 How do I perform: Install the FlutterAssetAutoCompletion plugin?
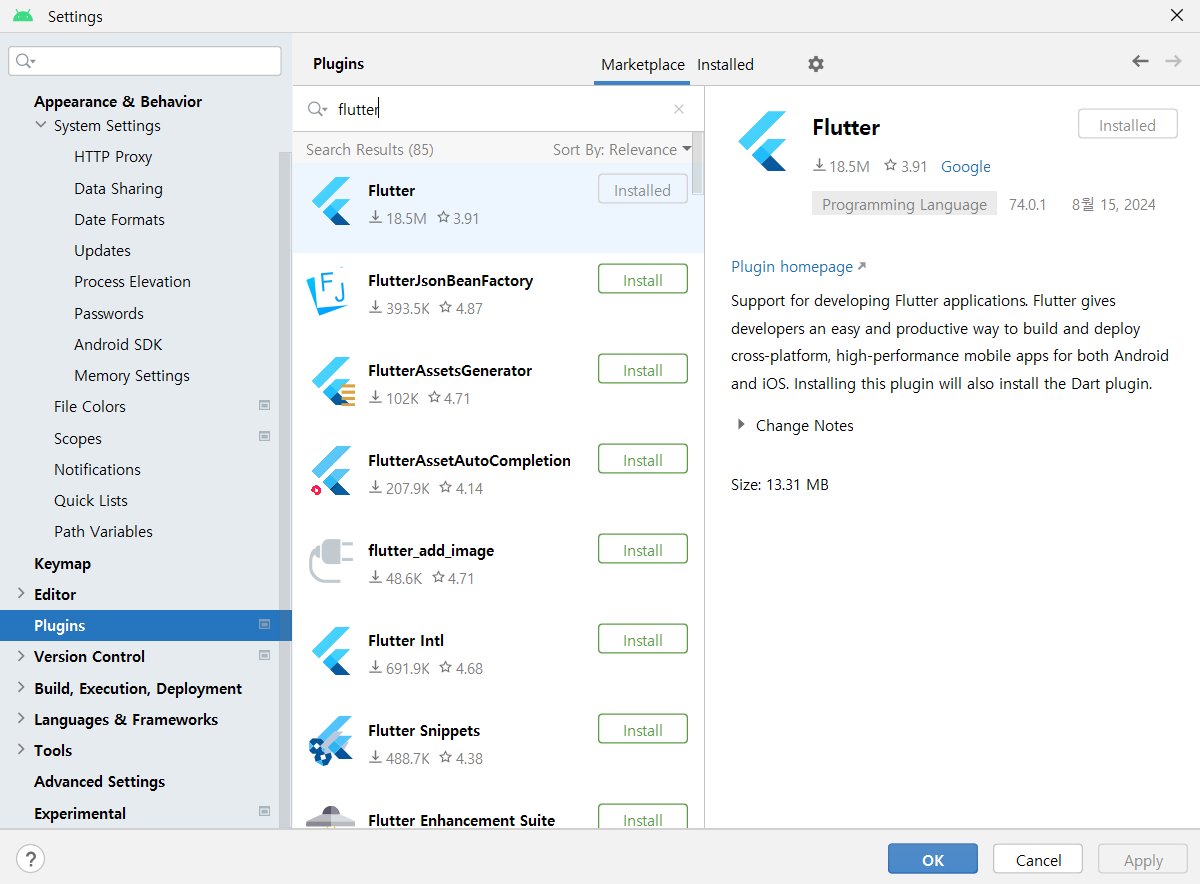coord(643,459)
